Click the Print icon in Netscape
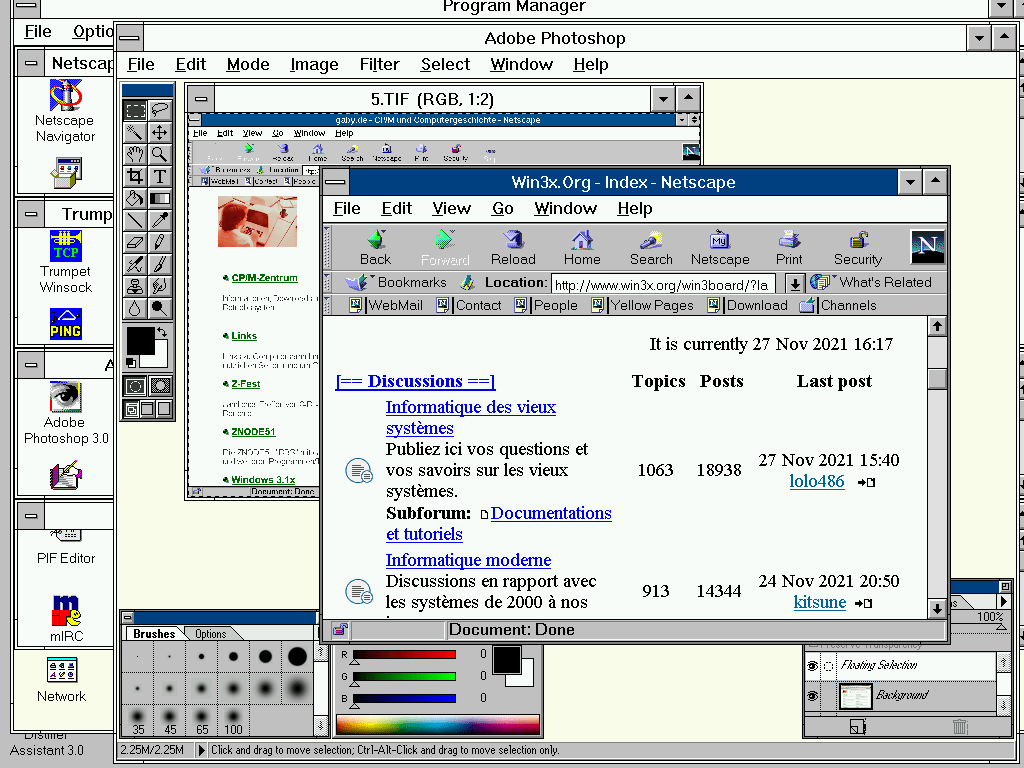Image resolution: width=1024 pixels, height=768 pixels. click(x=789, y=248)
